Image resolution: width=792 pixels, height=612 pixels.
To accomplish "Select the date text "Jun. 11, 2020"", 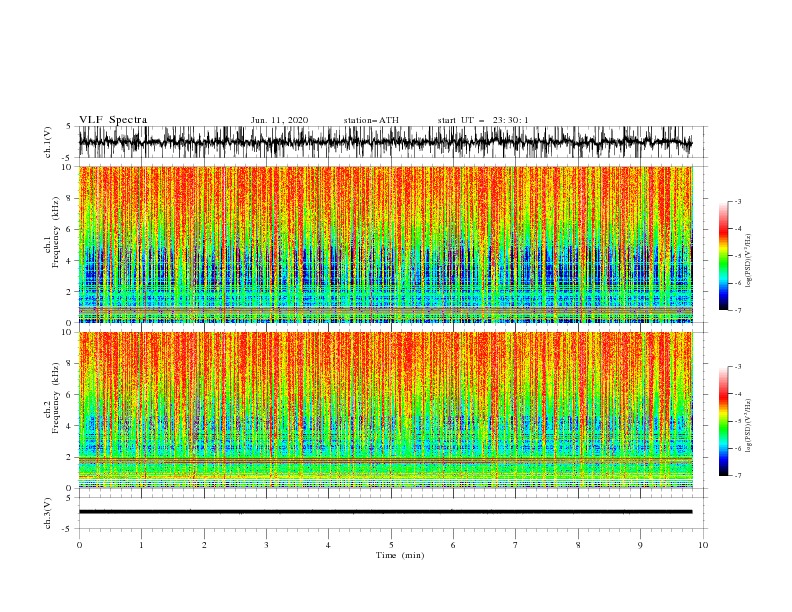I will click(279, 120).
